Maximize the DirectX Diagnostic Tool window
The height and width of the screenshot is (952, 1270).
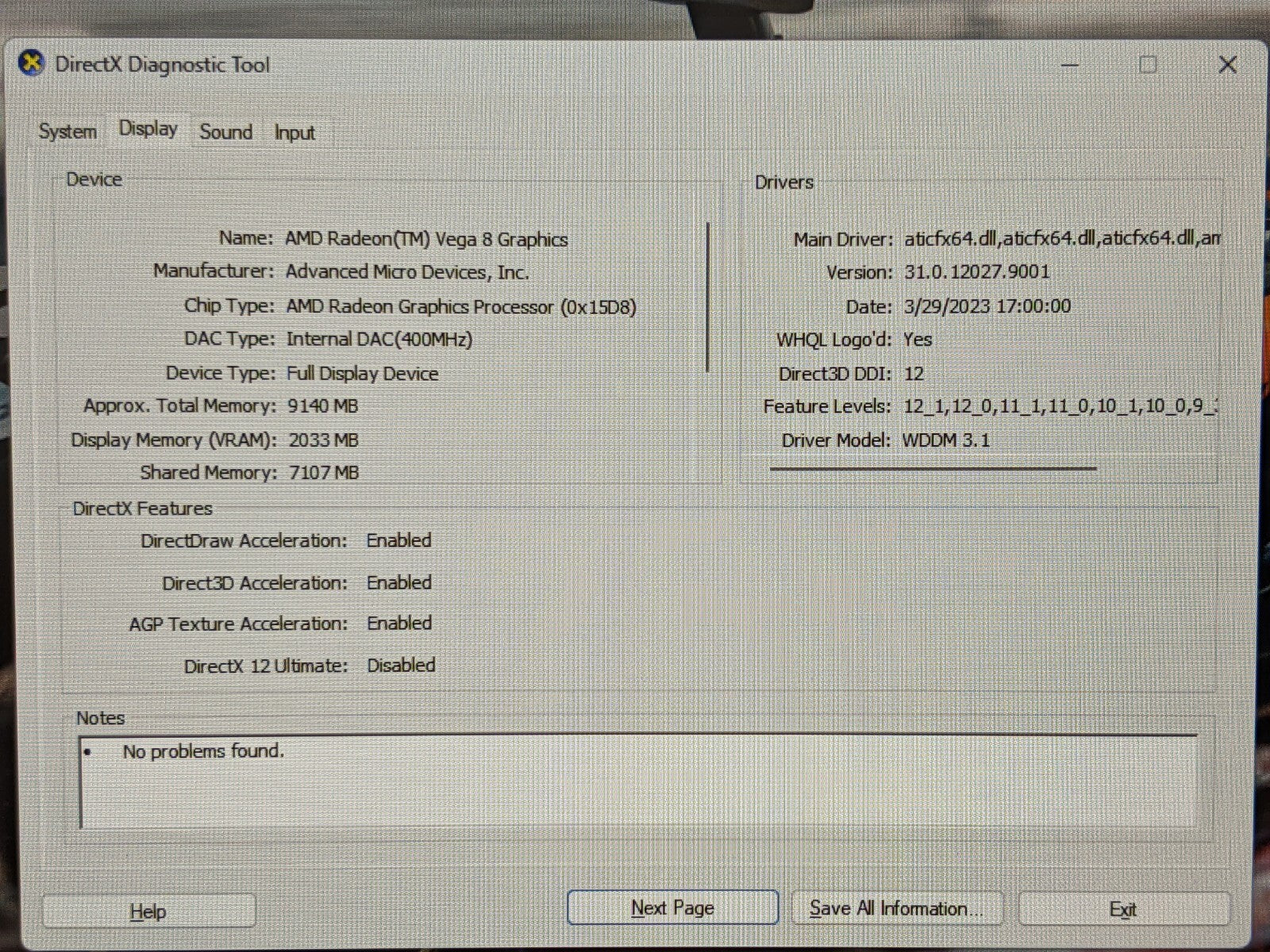pos(1148,65)
